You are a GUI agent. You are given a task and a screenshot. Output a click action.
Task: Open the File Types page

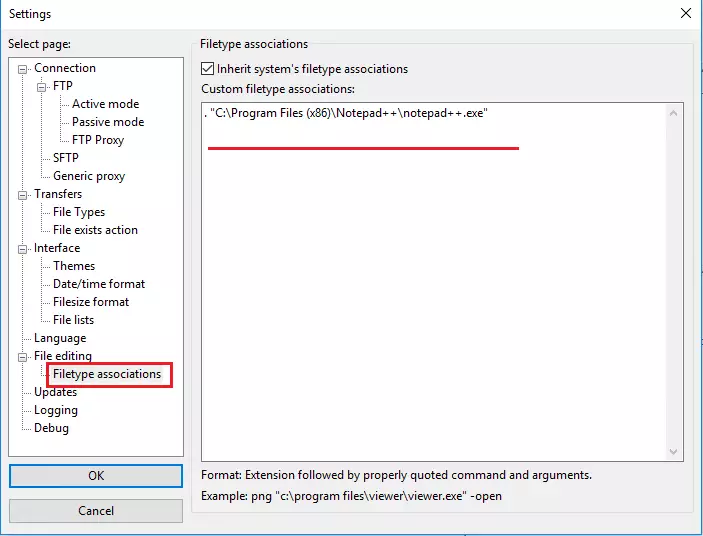pos(79,212)
